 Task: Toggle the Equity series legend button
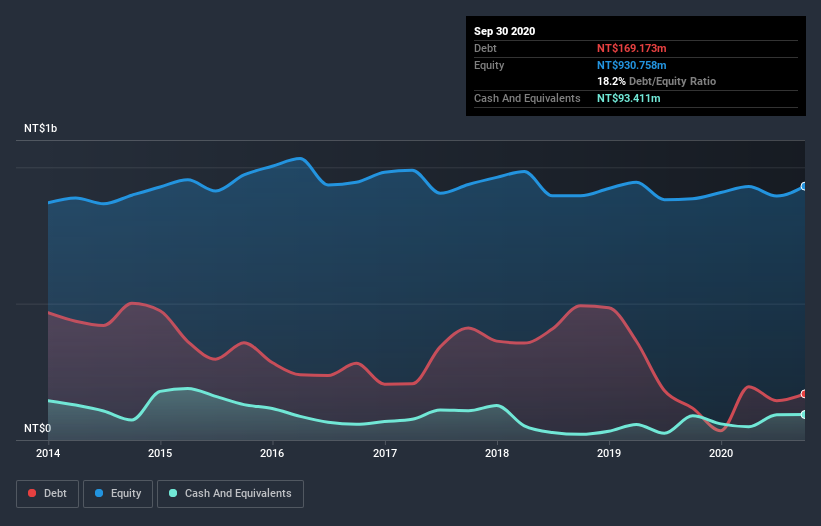[118, 494]
